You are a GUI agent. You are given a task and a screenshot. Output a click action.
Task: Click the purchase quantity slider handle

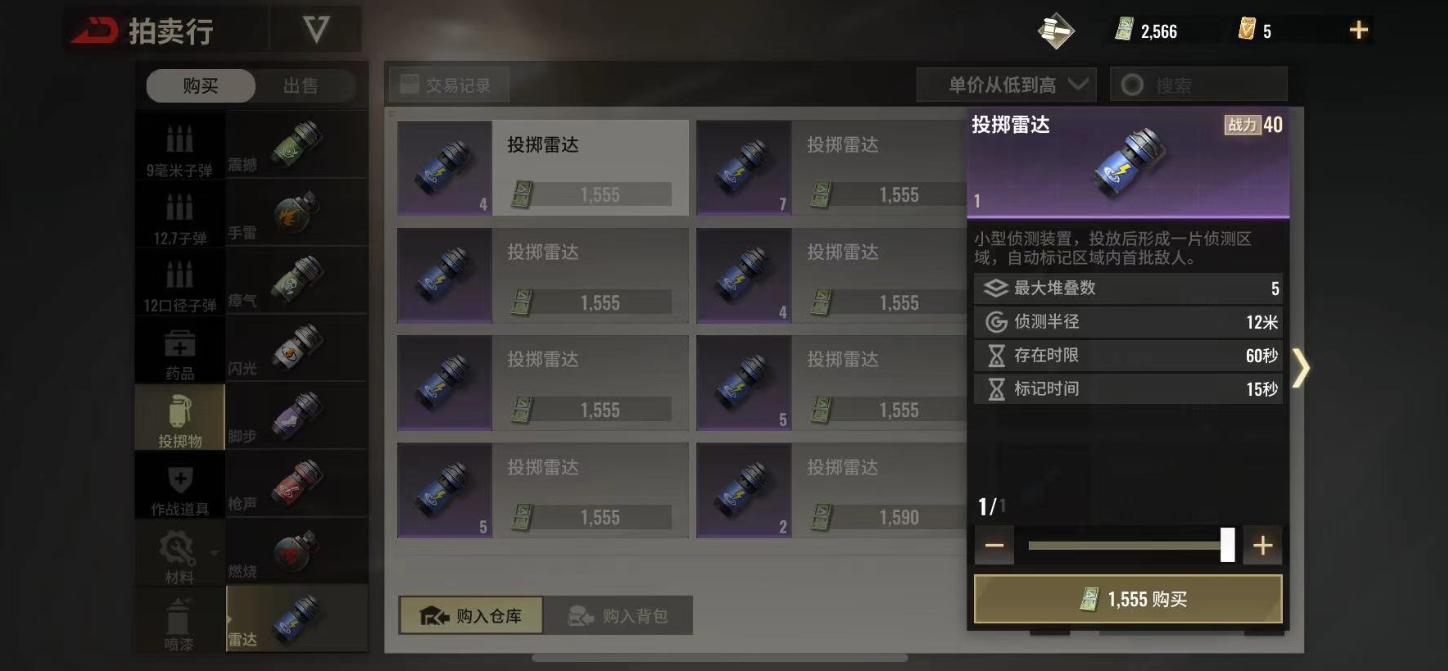(1227, 545)
